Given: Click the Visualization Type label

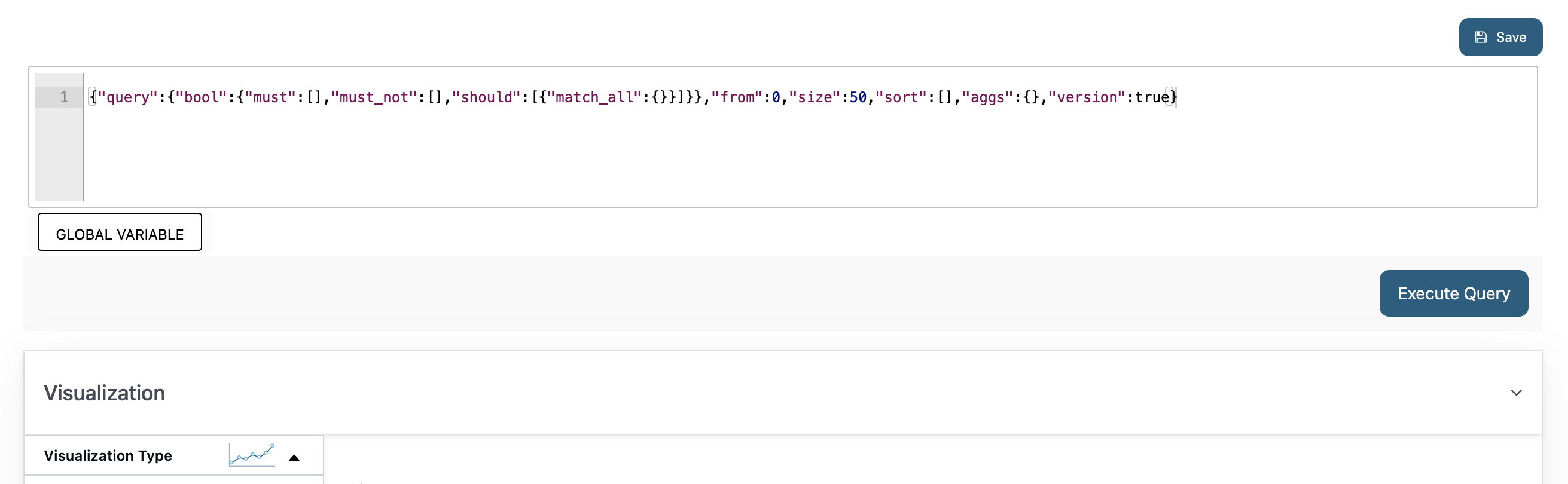Looking at the screenshot, I should coord(108,455).
